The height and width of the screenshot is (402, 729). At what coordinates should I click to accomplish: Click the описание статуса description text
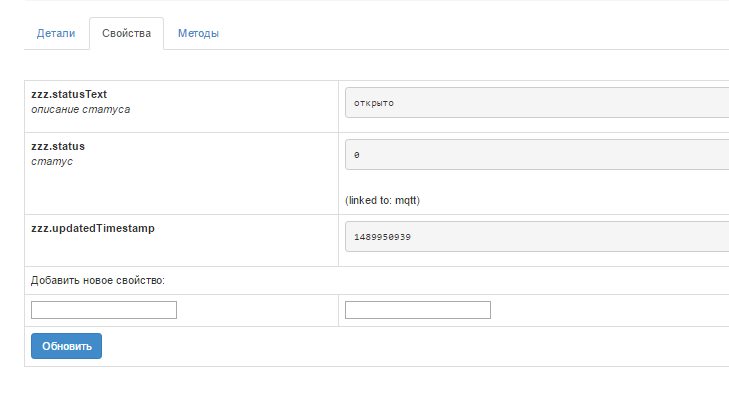coord(81,109)
